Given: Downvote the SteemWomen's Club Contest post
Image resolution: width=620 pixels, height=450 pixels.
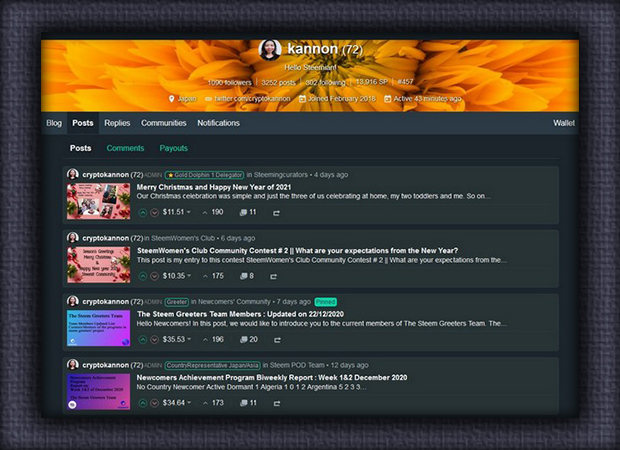Looking at the screenshot, I should click(155, 276).
